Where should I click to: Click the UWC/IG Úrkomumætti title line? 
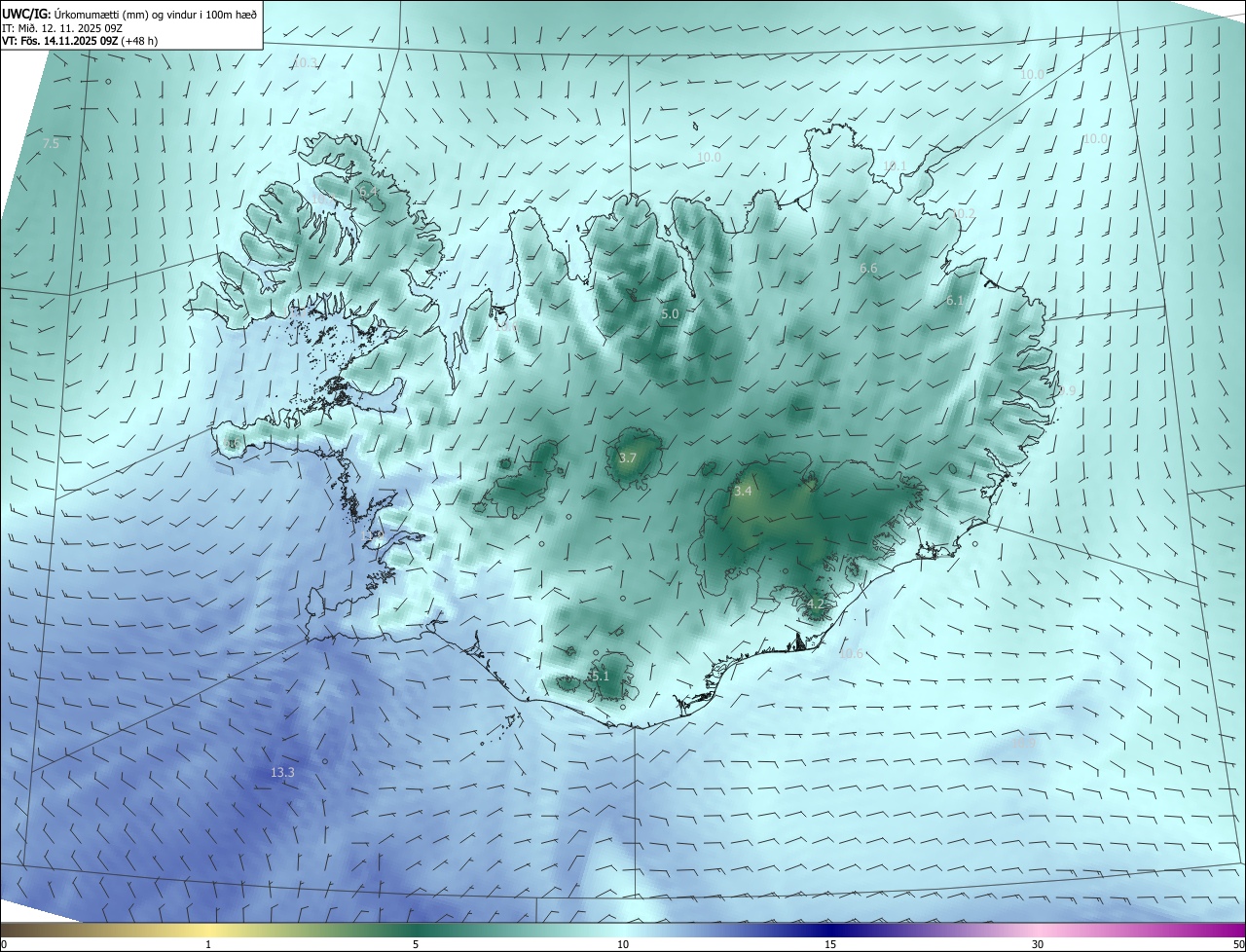pos(129,14)
